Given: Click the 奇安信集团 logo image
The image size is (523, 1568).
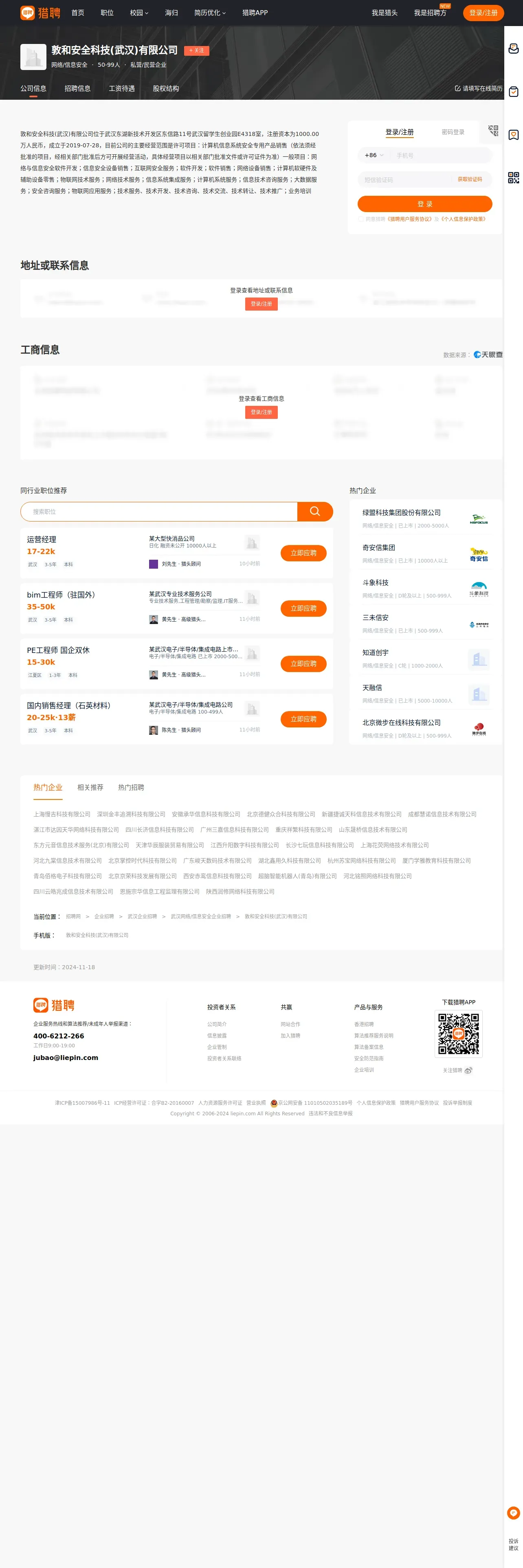Looking at the screenshot, I should [479, 554].
